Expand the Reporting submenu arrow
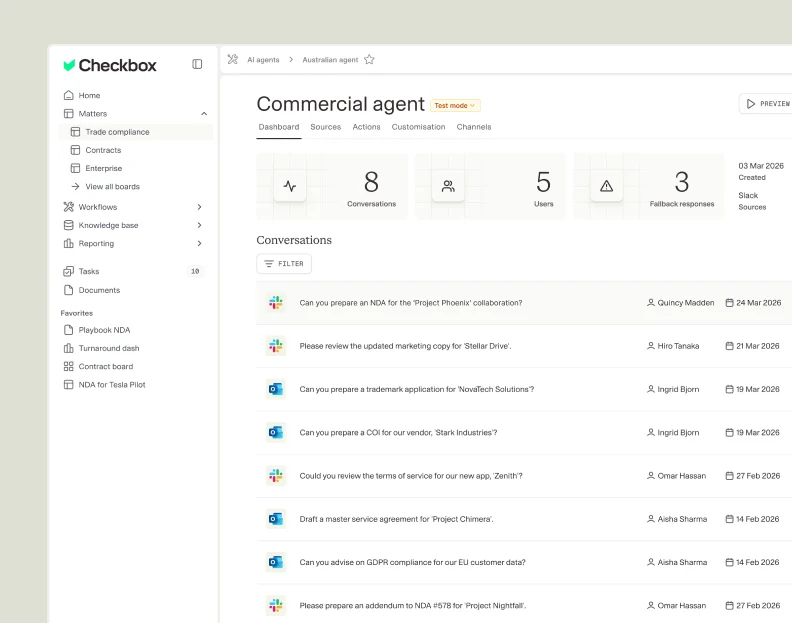Viewport: 792px width, 623px height. coord(200,243)
